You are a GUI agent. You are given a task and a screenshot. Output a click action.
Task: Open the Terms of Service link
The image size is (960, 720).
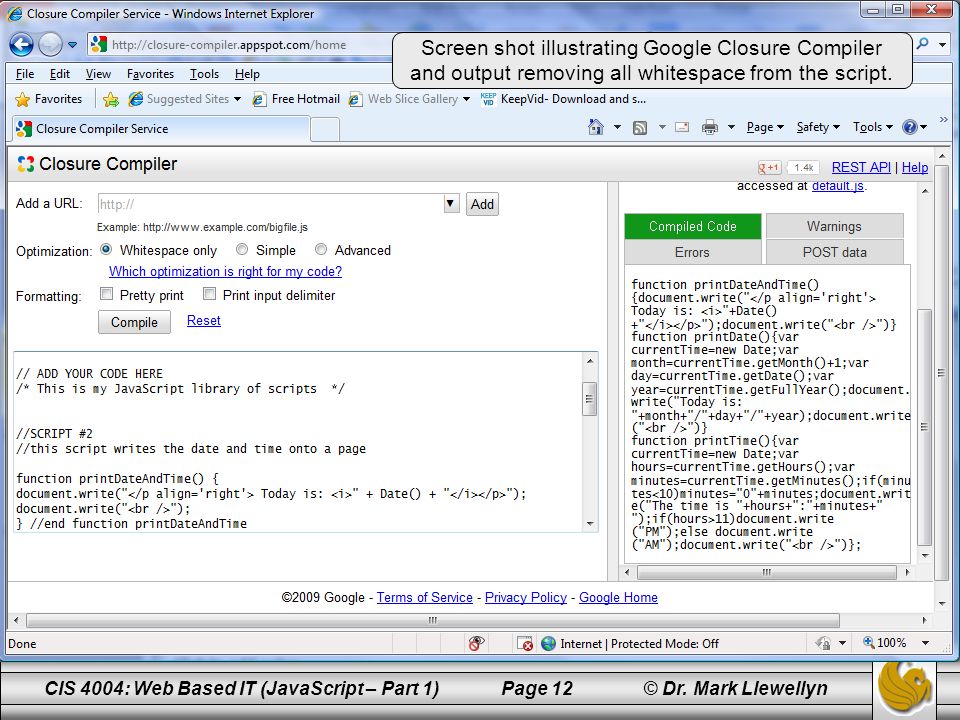(424, 598)
